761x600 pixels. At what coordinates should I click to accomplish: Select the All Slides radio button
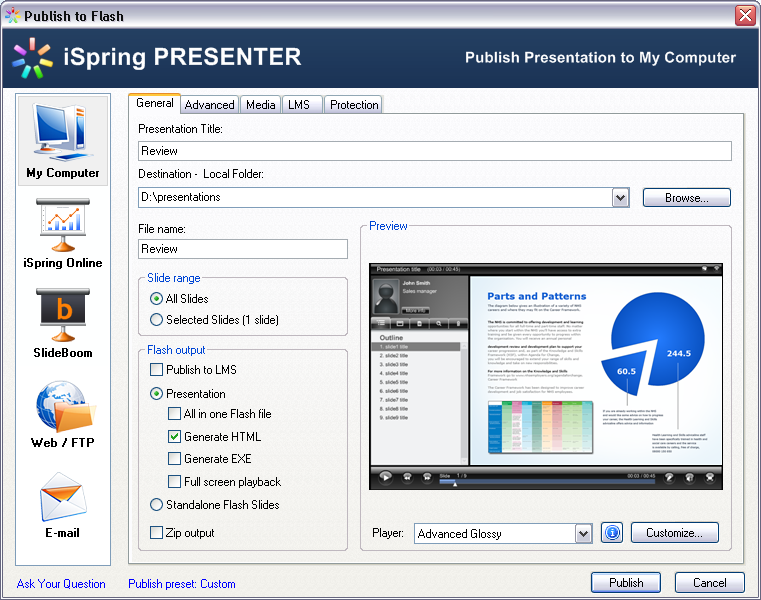[x=156, y=299]
